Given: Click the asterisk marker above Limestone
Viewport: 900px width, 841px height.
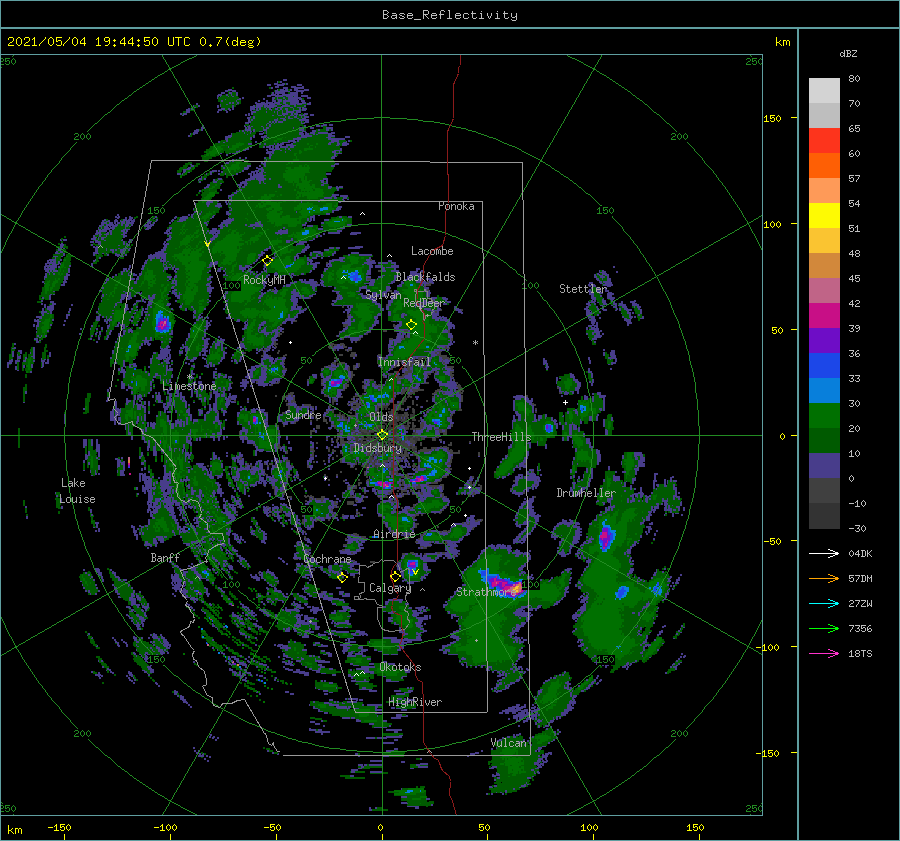Looking at the screenshot, I should (x=189, y=377).
